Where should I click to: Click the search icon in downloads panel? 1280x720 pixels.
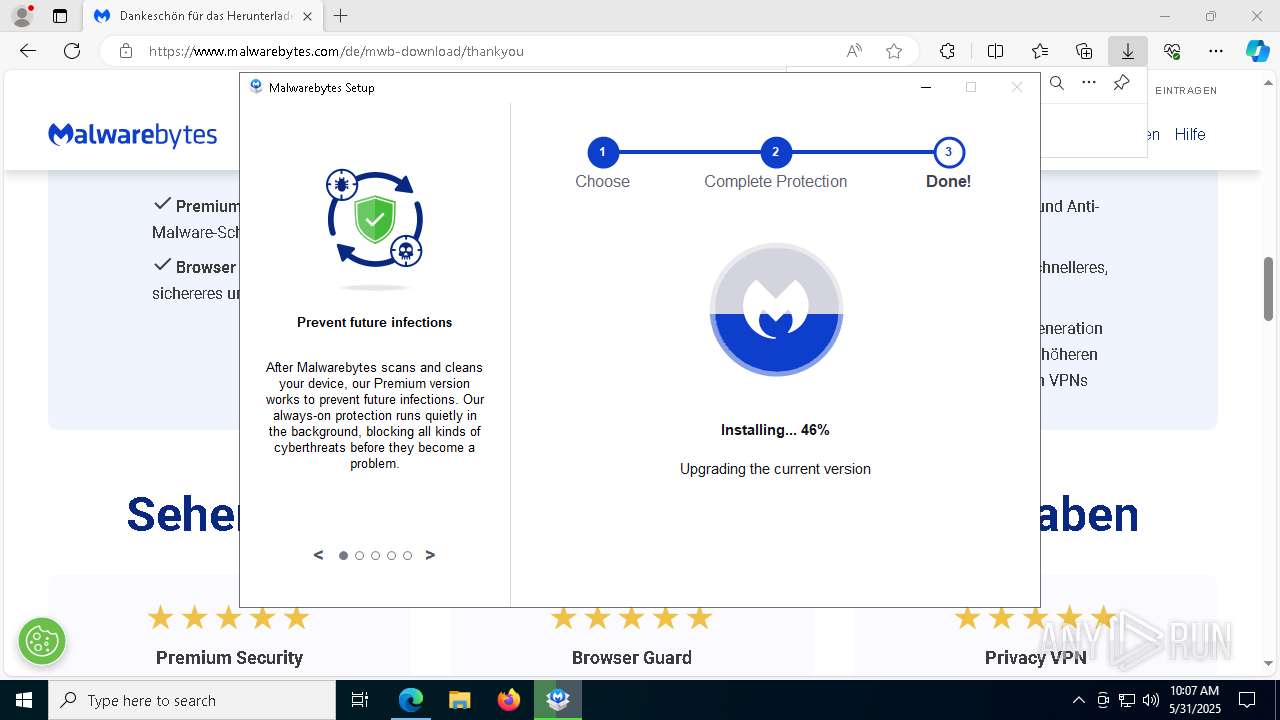coord(1057,83)
